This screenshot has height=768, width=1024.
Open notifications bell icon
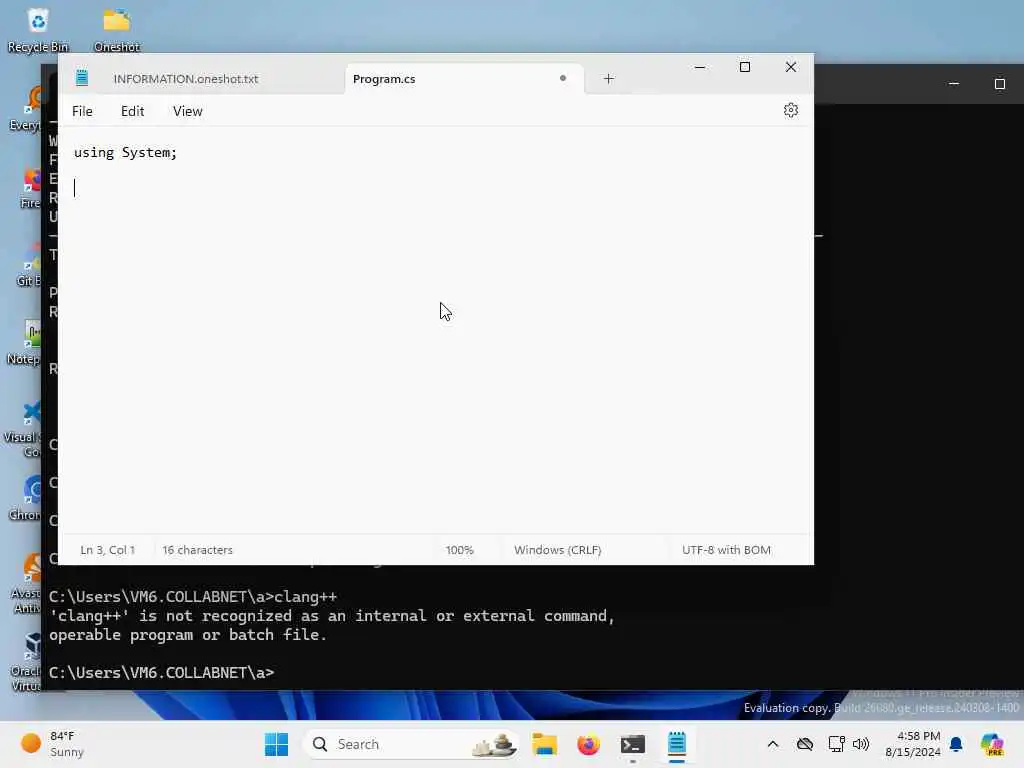pos(956,744)
